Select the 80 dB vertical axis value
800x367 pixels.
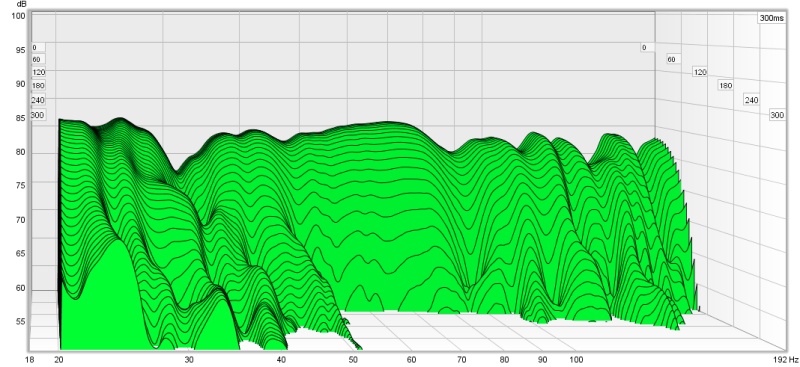click(x=20, y=153)
